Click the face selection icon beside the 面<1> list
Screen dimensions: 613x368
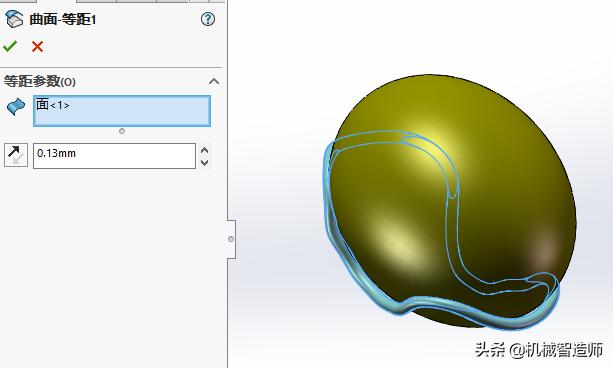tap(16, 106)
